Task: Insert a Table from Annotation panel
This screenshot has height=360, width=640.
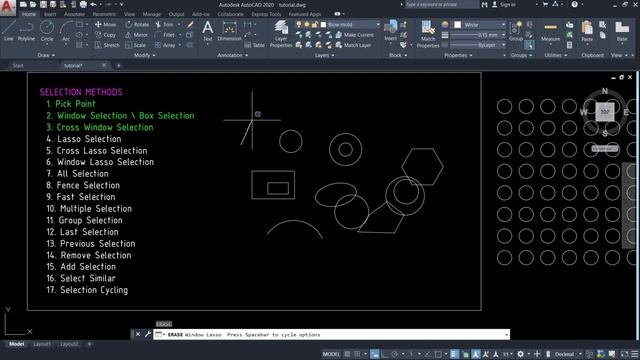Action: pyautogui.click(x=255, y=45)
